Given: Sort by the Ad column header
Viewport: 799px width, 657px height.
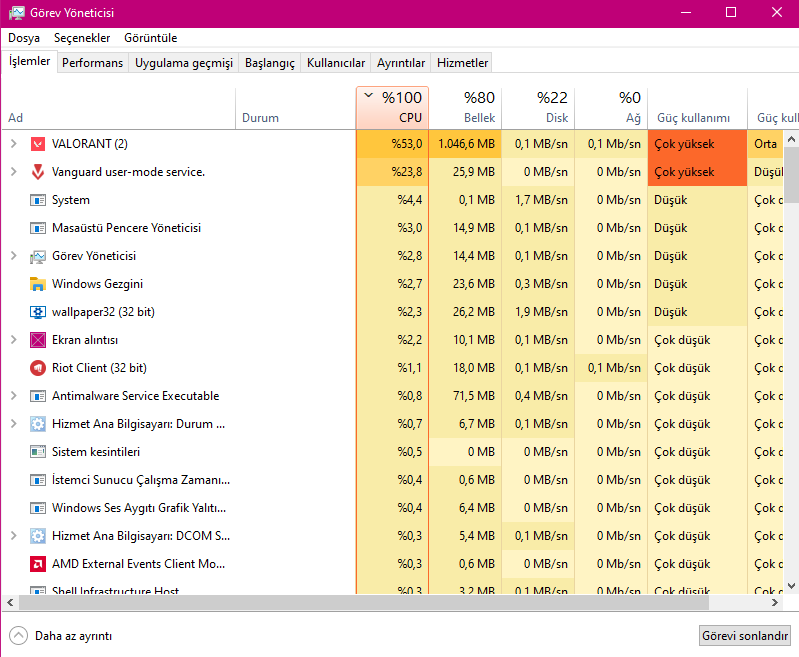Looking at the screenshot, I should pyautogui.click(x=118, y=108).
